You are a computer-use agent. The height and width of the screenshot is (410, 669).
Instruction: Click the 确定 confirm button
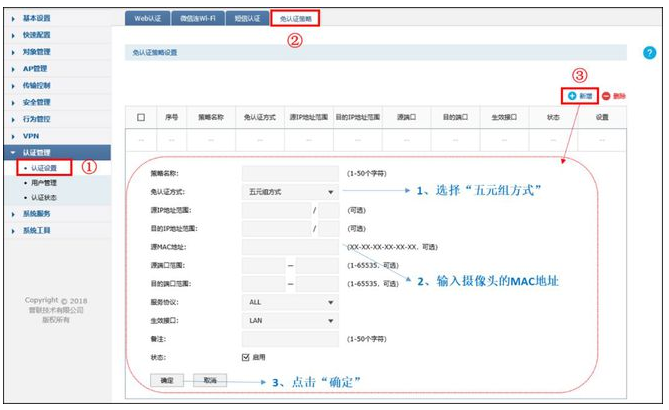point(167,380)
